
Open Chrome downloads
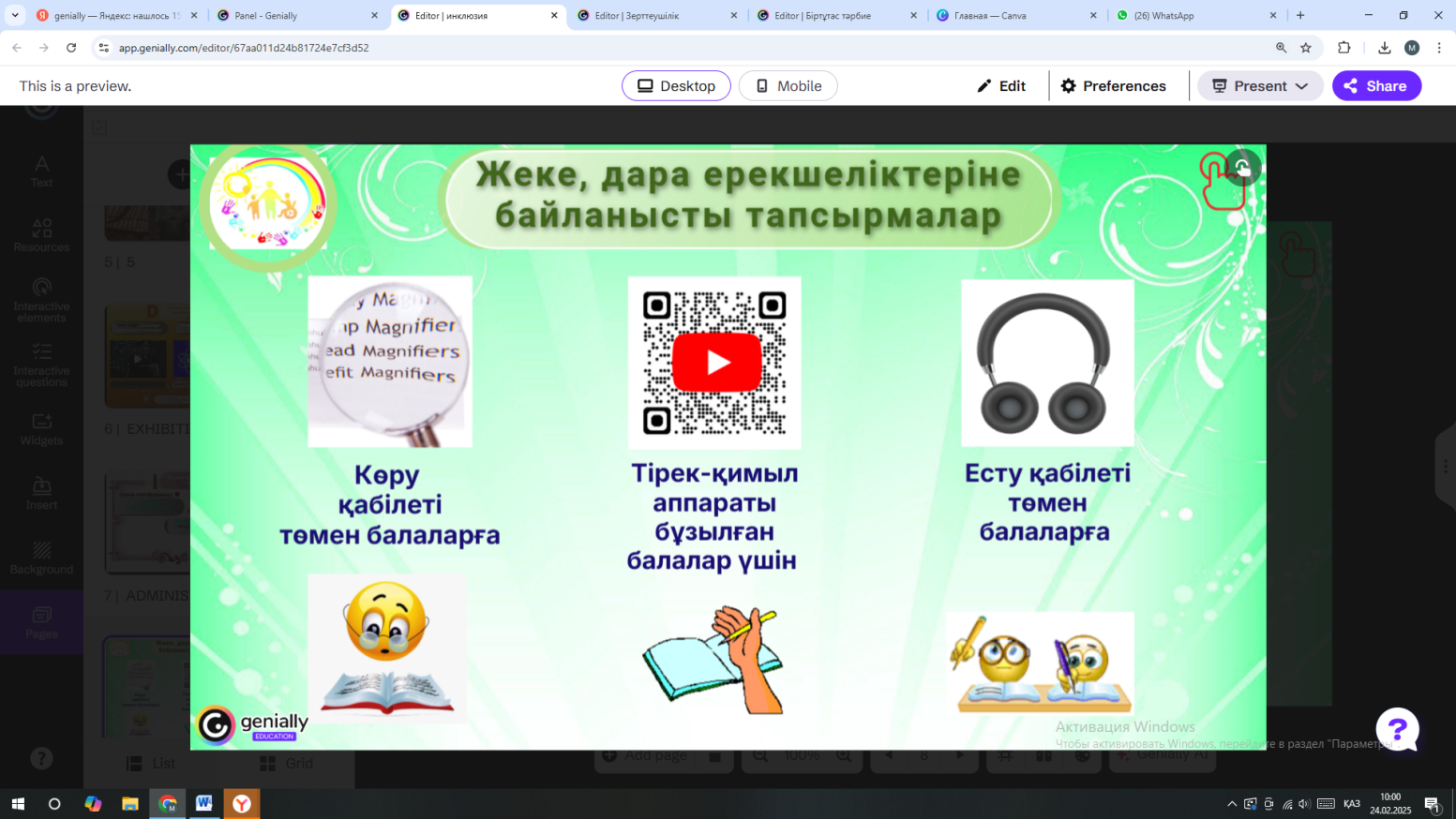pyautogui.click(x=1385, y=48)
